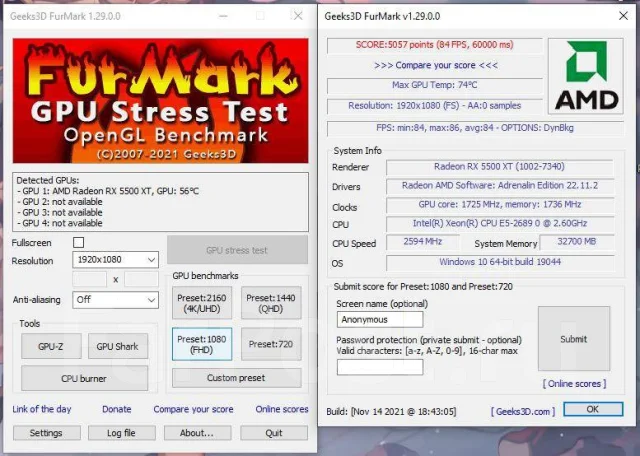Visit the [ Geeks3D.com ] link
This screenshot has width=640, height=456.
[523, 412]
